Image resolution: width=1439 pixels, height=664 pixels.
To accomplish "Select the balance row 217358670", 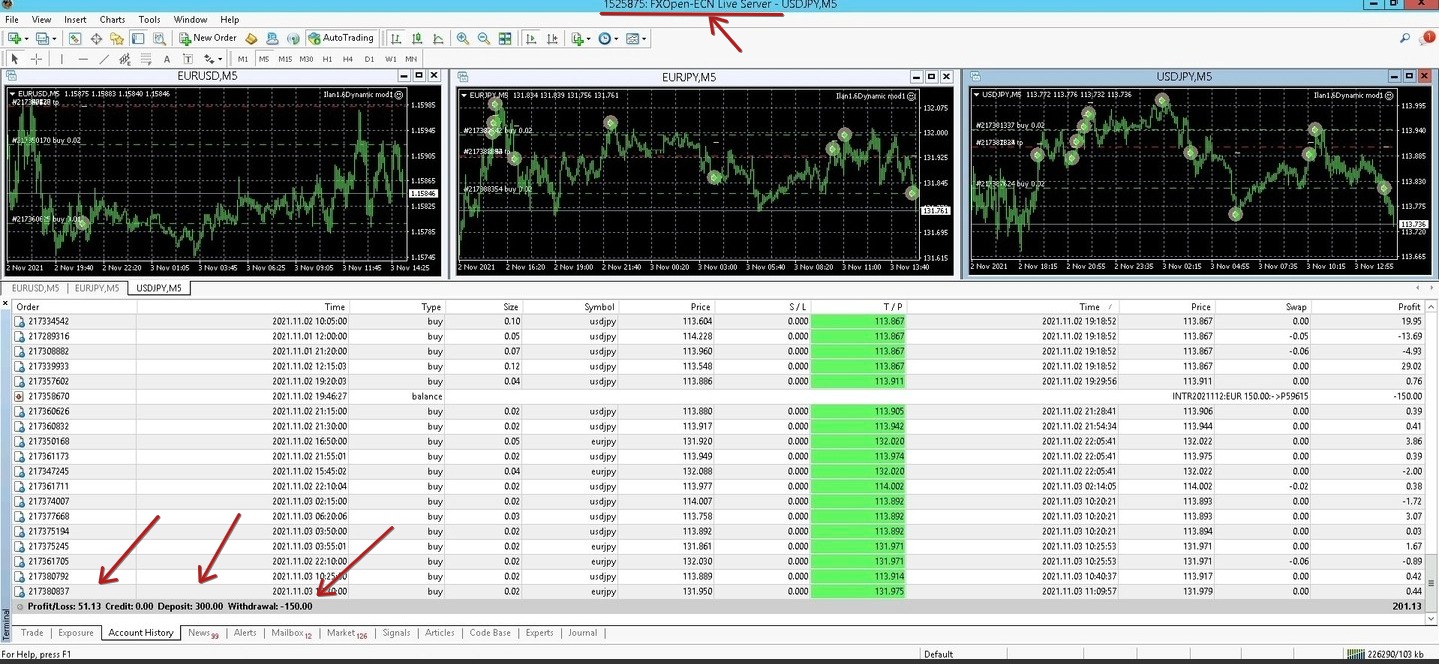I will (719, 397).
